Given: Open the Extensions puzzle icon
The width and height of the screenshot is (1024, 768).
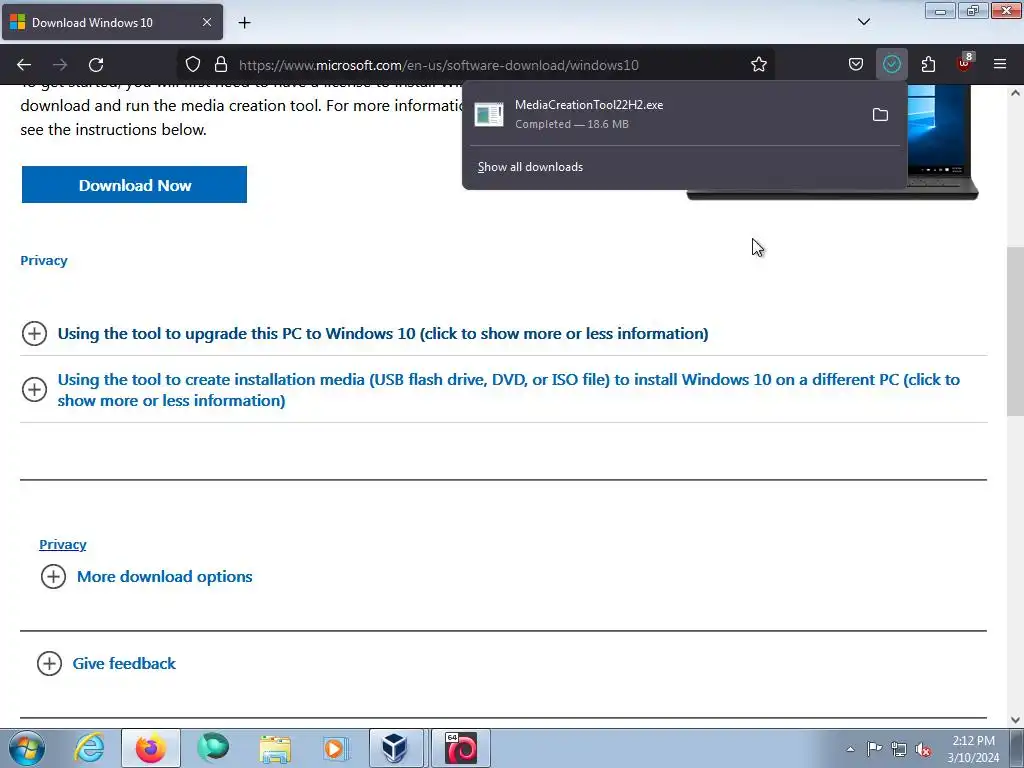Looking at the screenshot, I should (928, 64).
